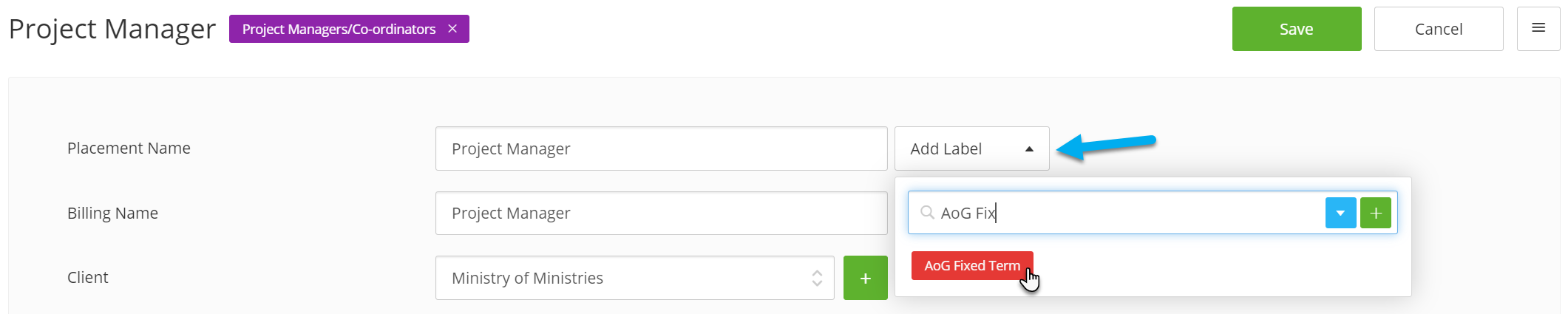Cancel editing the placement
This screenshot has height=314, width=1568.
[x=1439, y=29]
